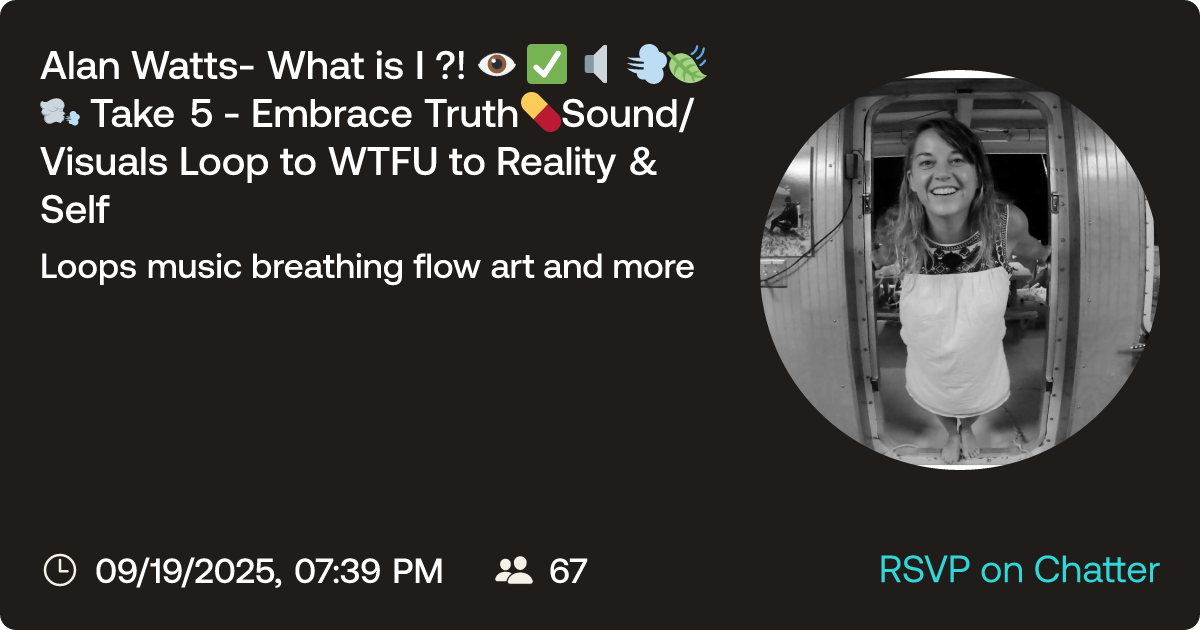The width and height of the screenshot is (1200, 630).
Task: Click the green check mark emoji
Action: (x=546, y=66)
